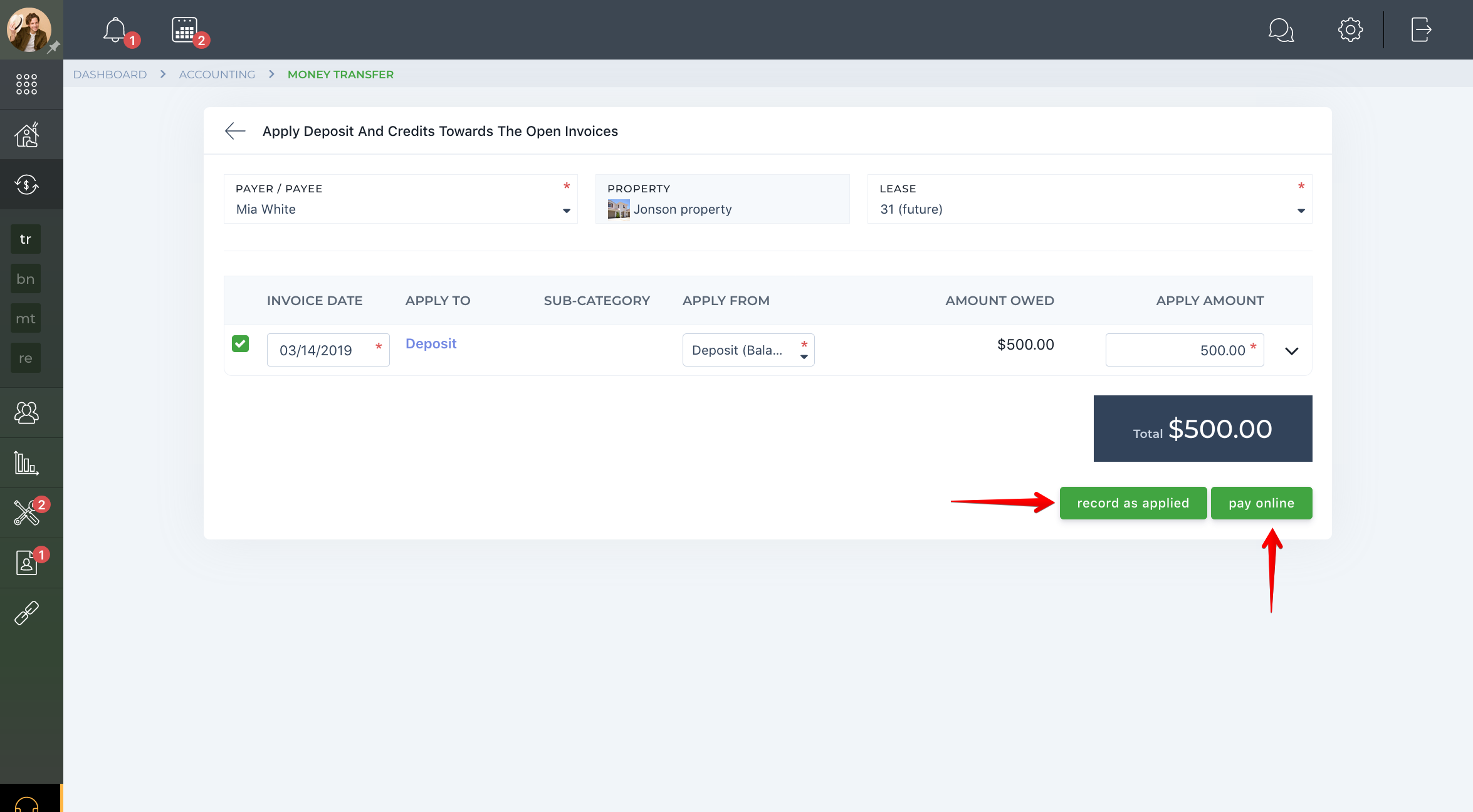Click the Apply To column header
Screen dimensions: 1473x812
[x=438, y=301]
